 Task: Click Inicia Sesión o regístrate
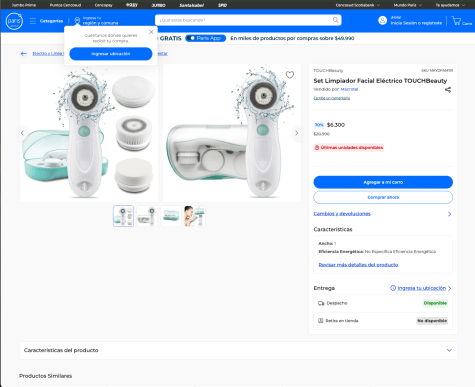416,23
